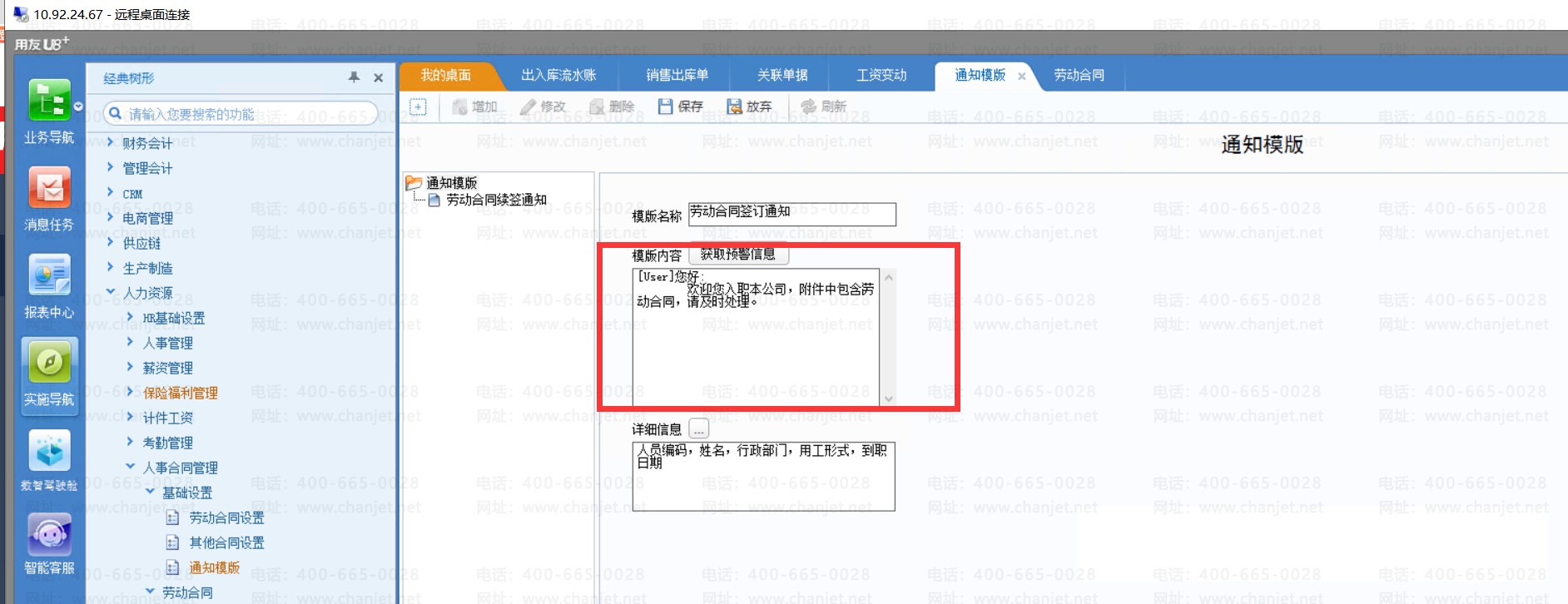Collapse the 人力资源 tree node arrow

(111, 292)
